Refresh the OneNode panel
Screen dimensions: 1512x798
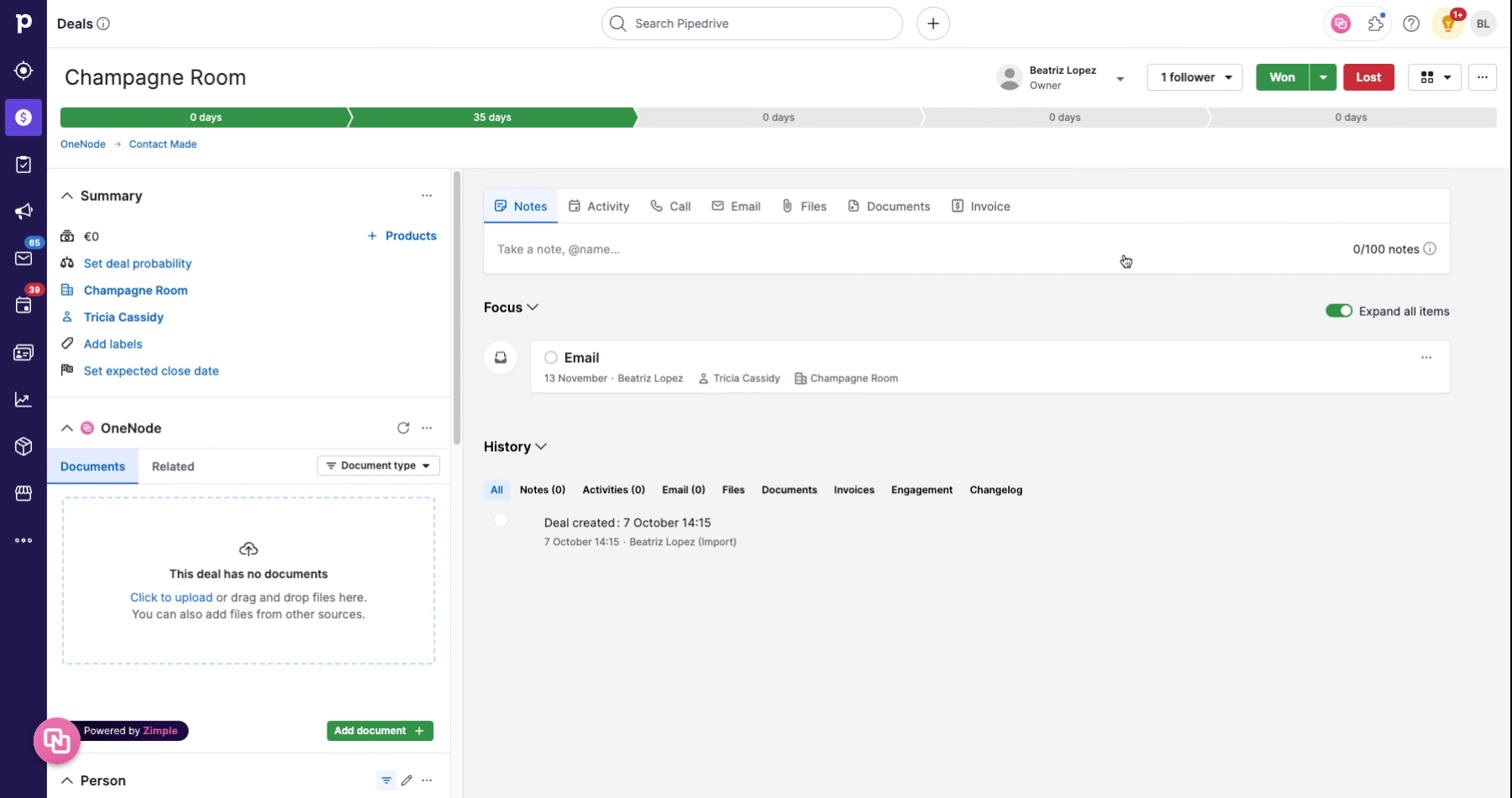pyautogui.click(x=403, y=428)
